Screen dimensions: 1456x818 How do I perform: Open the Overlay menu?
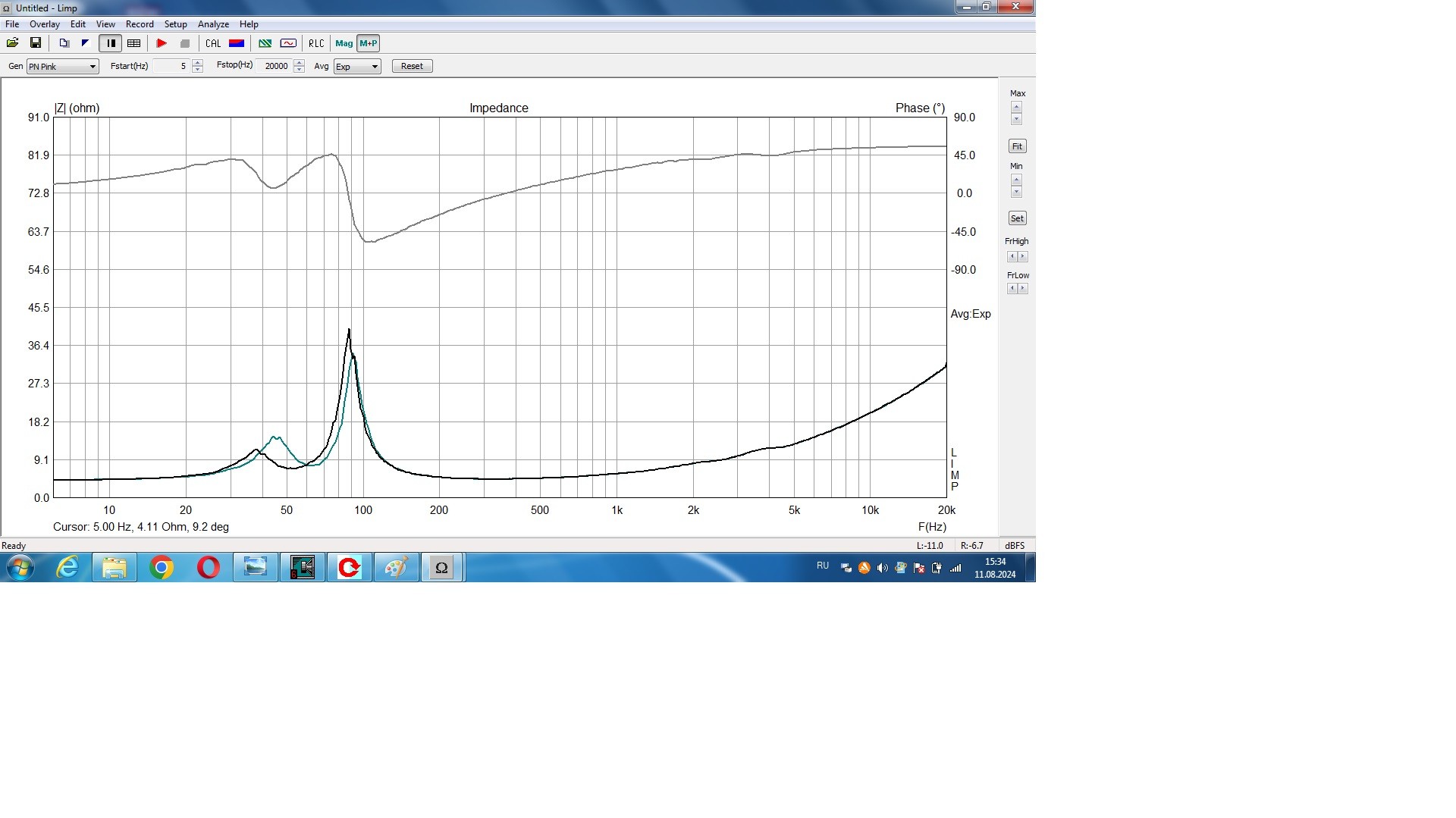coord(44,24)
